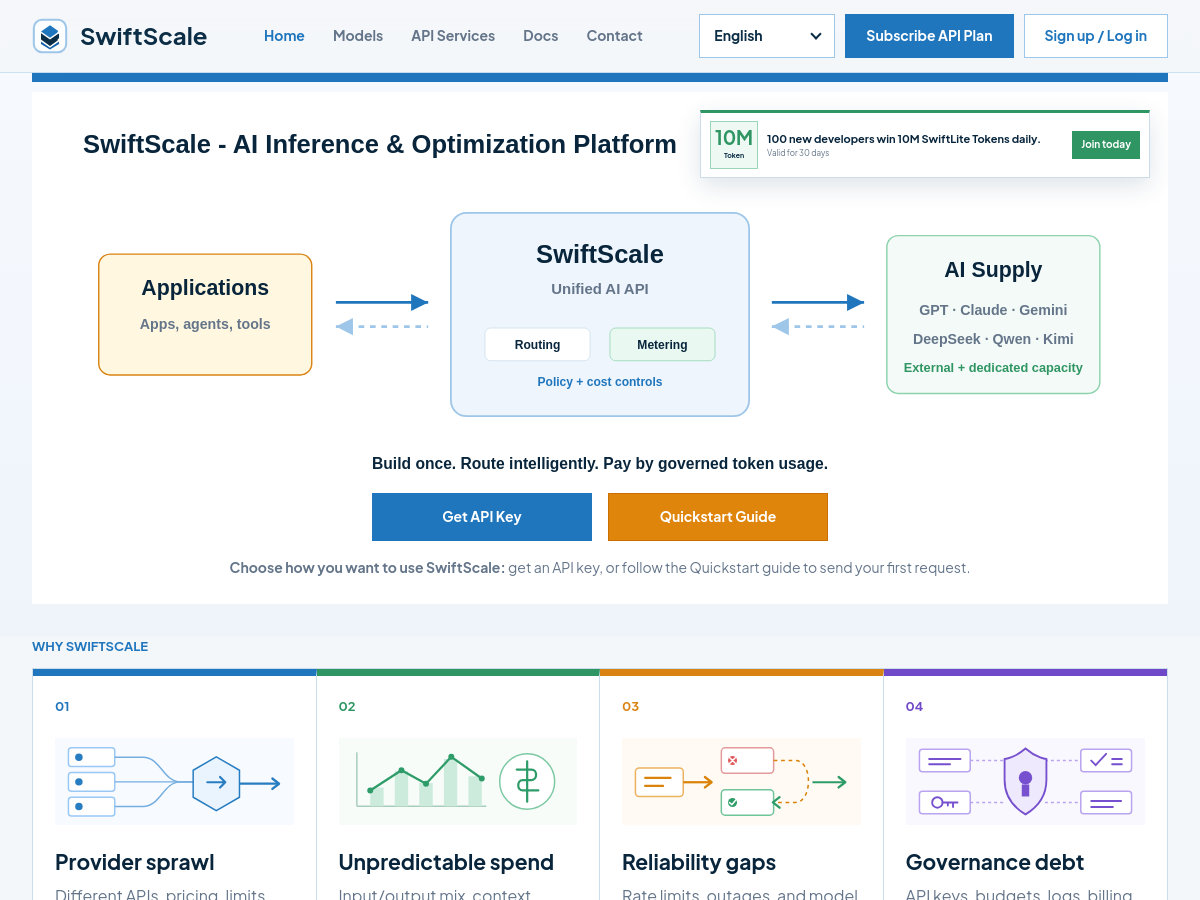Viewport: 1200px width, 900px height.
Task: Click the Join today button
Action: [1106, 145]
